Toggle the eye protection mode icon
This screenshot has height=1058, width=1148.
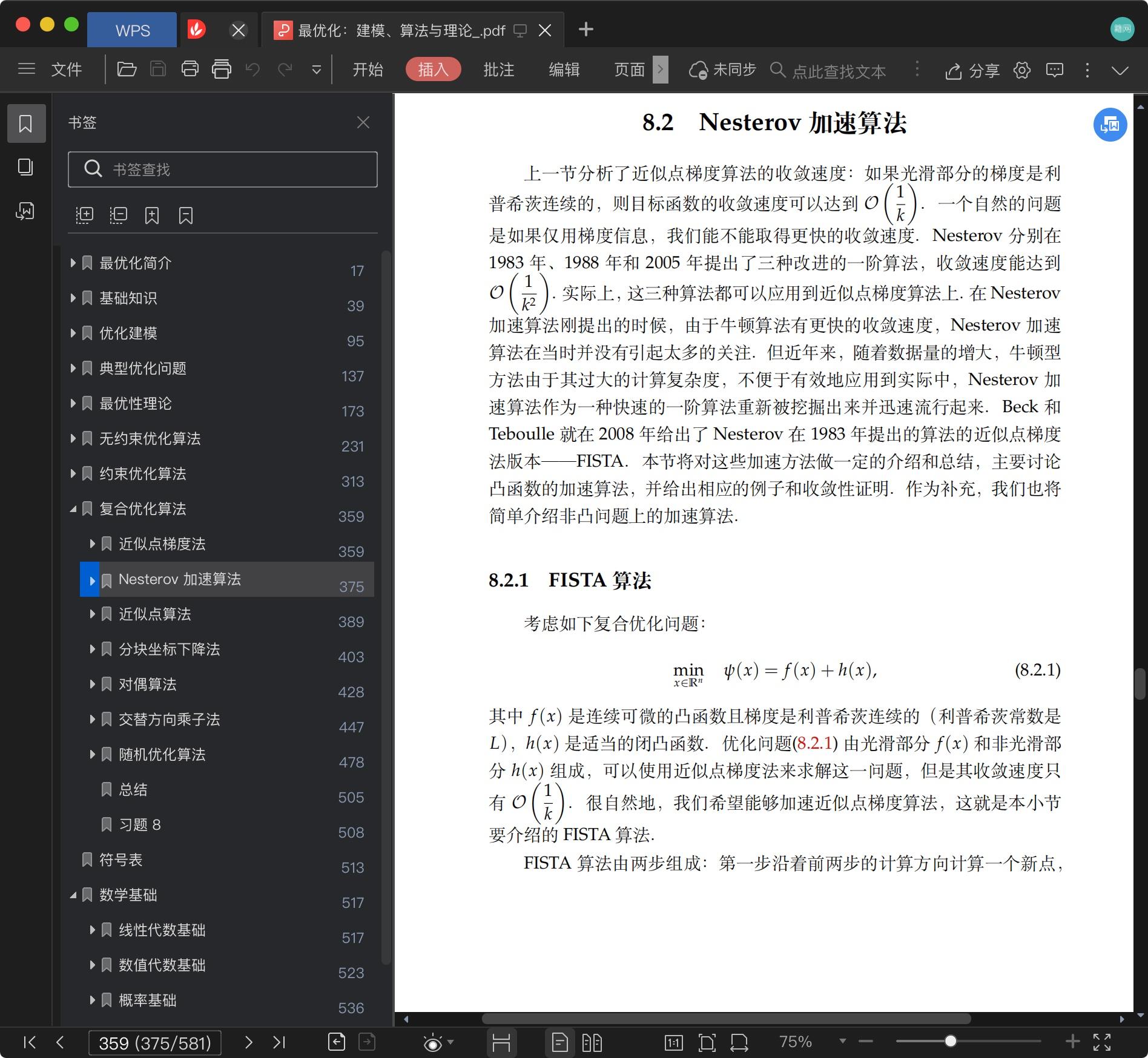click(433, 1042)
